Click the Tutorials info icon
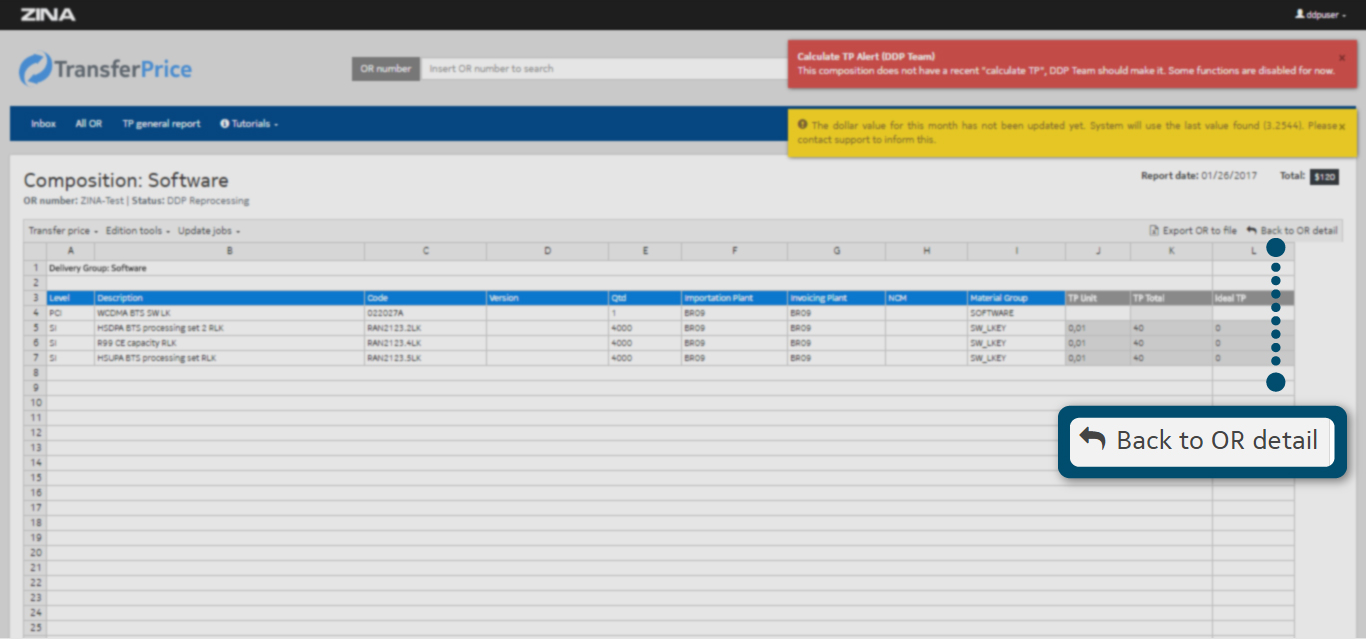 click(x=225, y=124)
